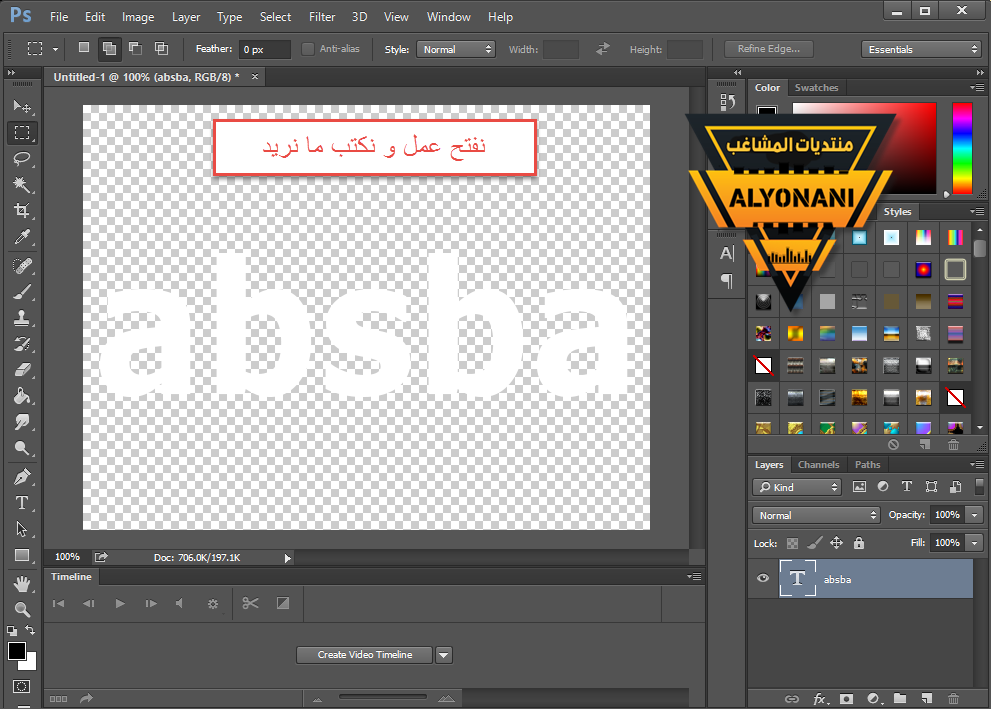
Task: Select the Lasso tool
Action: pos(22,159)
